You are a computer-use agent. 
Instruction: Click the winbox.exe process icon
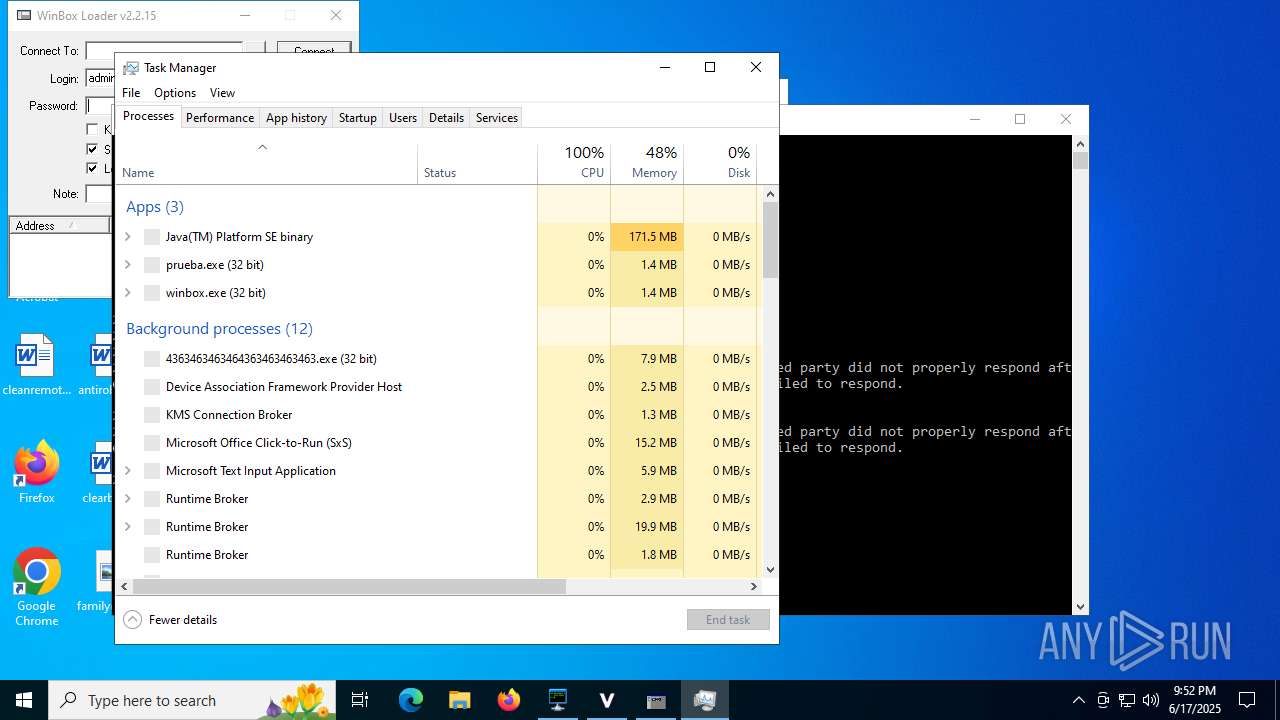152,293
